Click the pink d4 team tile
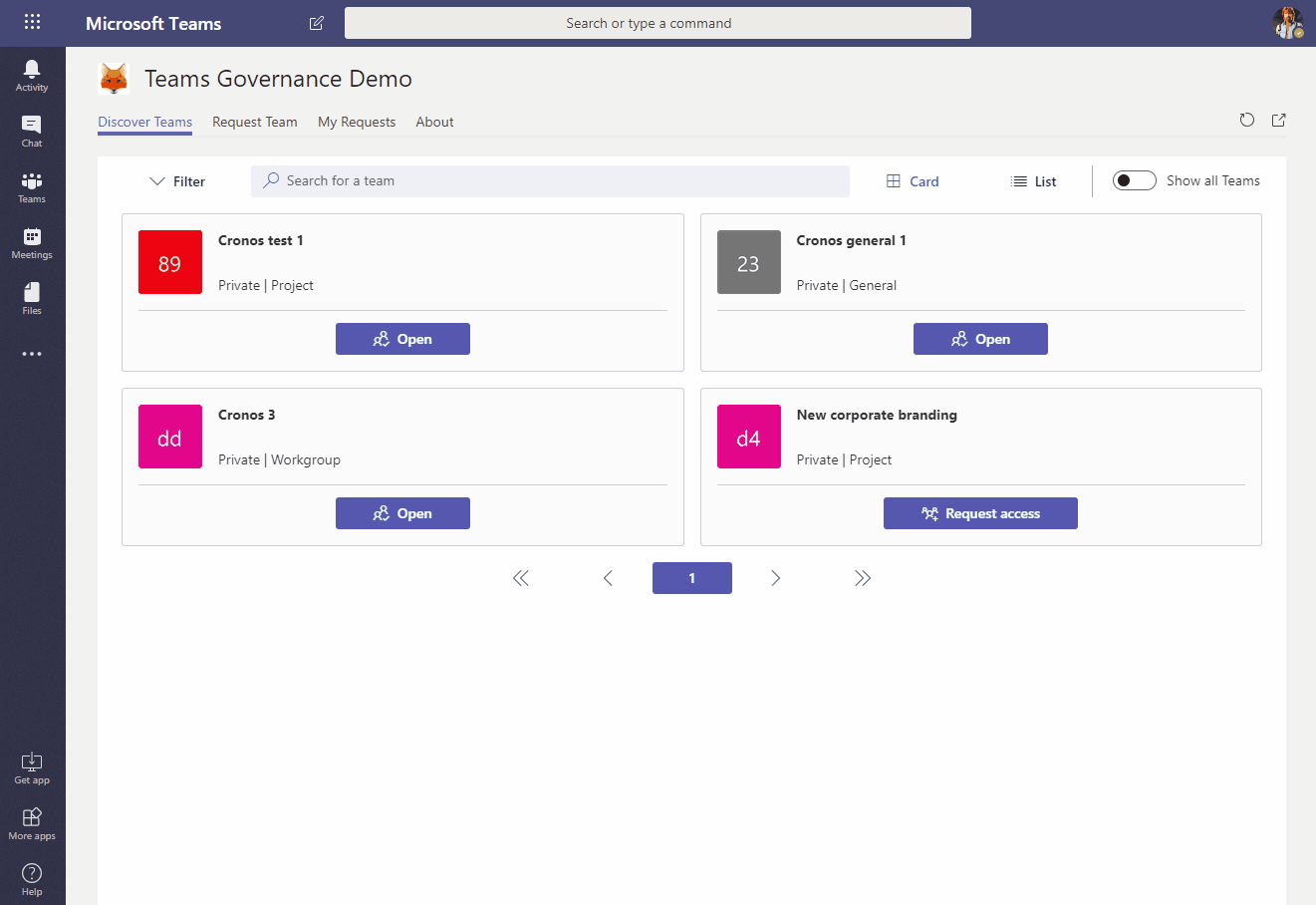1316x905 pixels. [749, 437]
